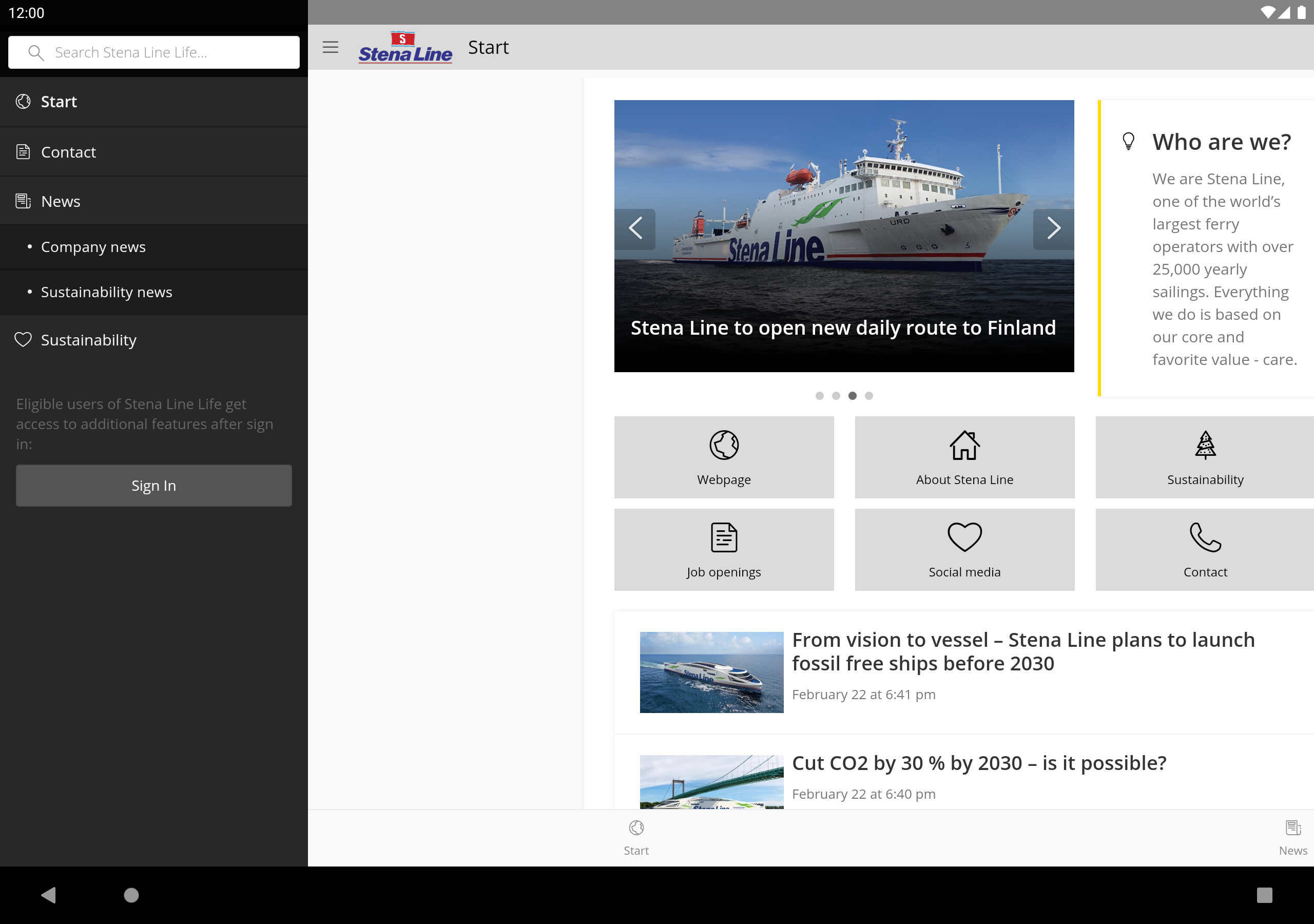Image resolution: width=1314 pixels, height=924 pixels.
Task: Show next carousel slide
Action: (x=1053, y=229)
